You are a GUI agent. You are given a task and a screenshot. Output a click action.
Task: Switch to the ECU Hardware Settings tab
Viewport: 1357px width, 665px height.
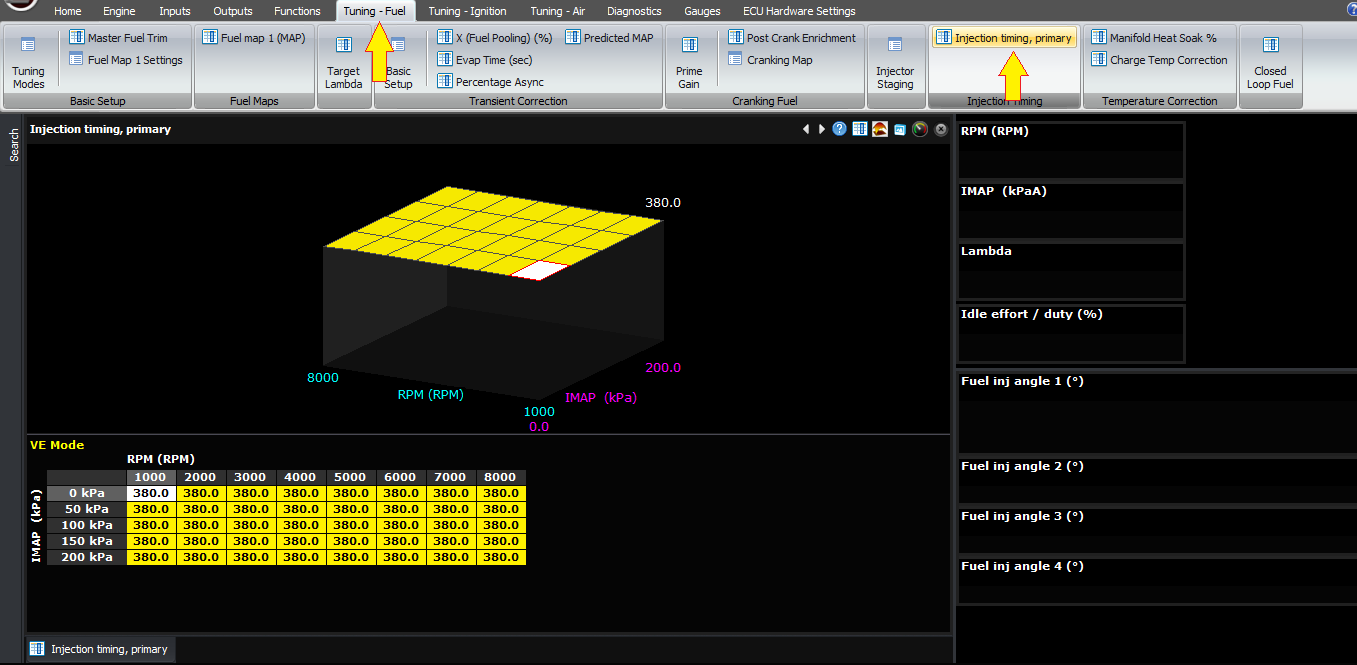pyautogui.click(x=799, y=11)
